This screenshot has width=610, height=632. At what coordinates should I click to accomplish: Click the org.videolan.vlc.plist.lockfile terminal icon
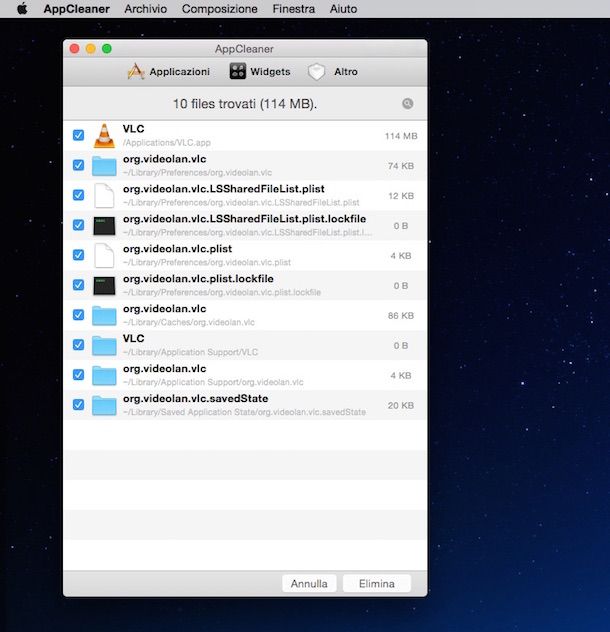tap(104, 285)
